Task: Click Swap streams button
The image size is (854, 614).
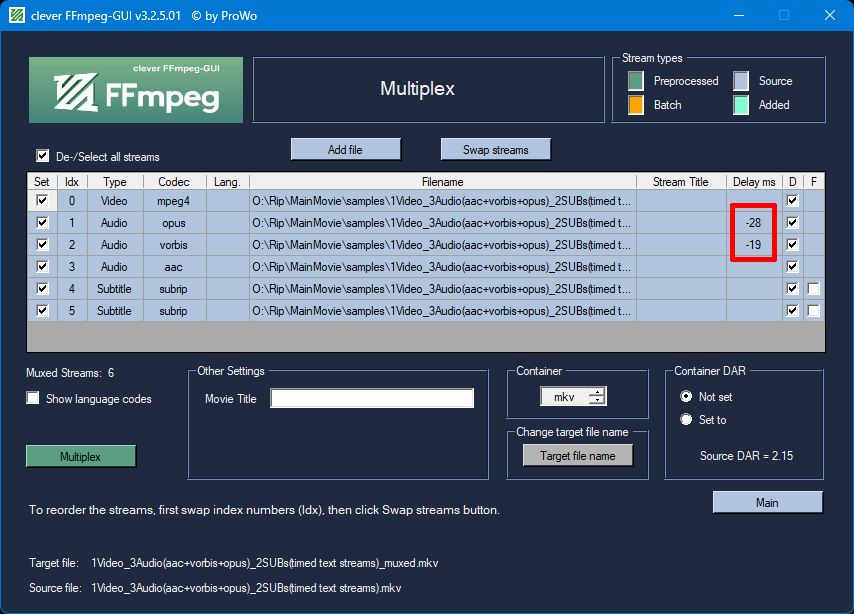Action: pyautogui.click(x=496, y=149)
